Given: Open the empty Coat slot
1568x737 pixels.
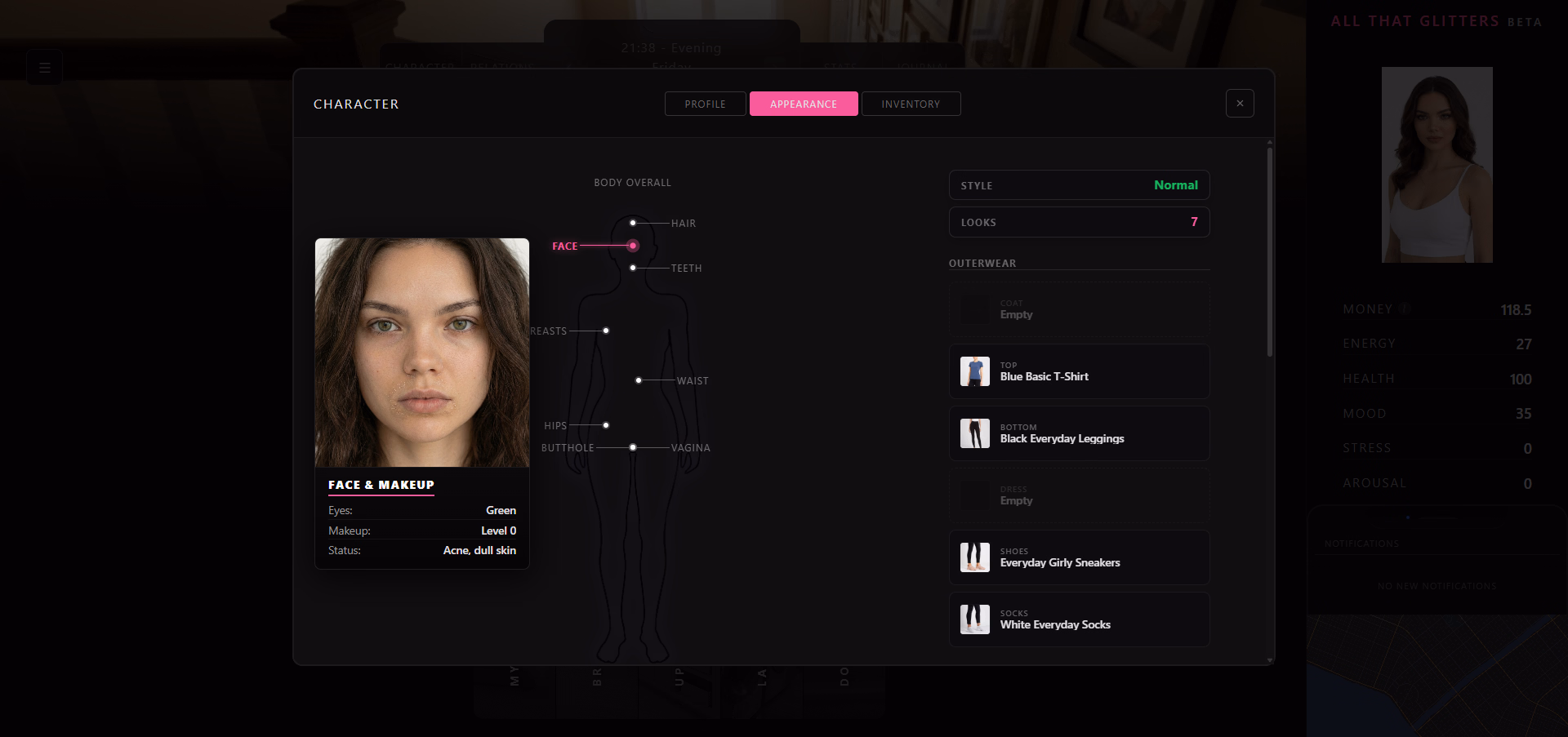Looking at the screenshot, I should tap(1079, 309).
